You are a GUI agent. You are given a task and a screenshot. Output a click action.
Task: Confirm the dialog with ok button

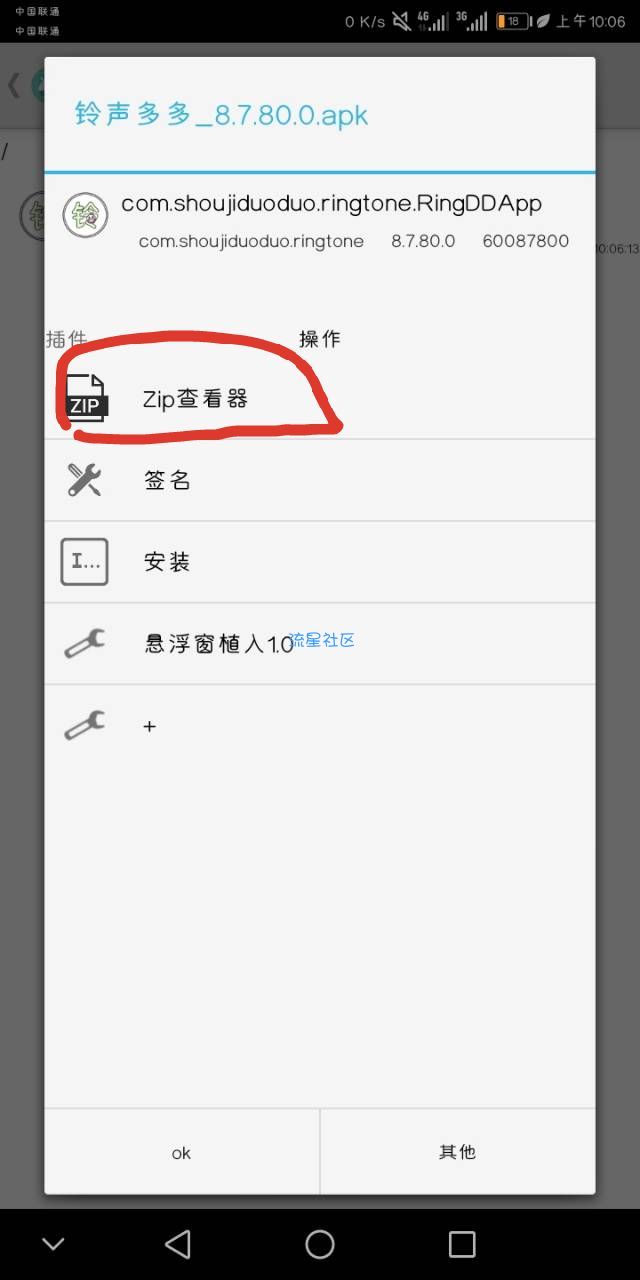coord(182,1152)
